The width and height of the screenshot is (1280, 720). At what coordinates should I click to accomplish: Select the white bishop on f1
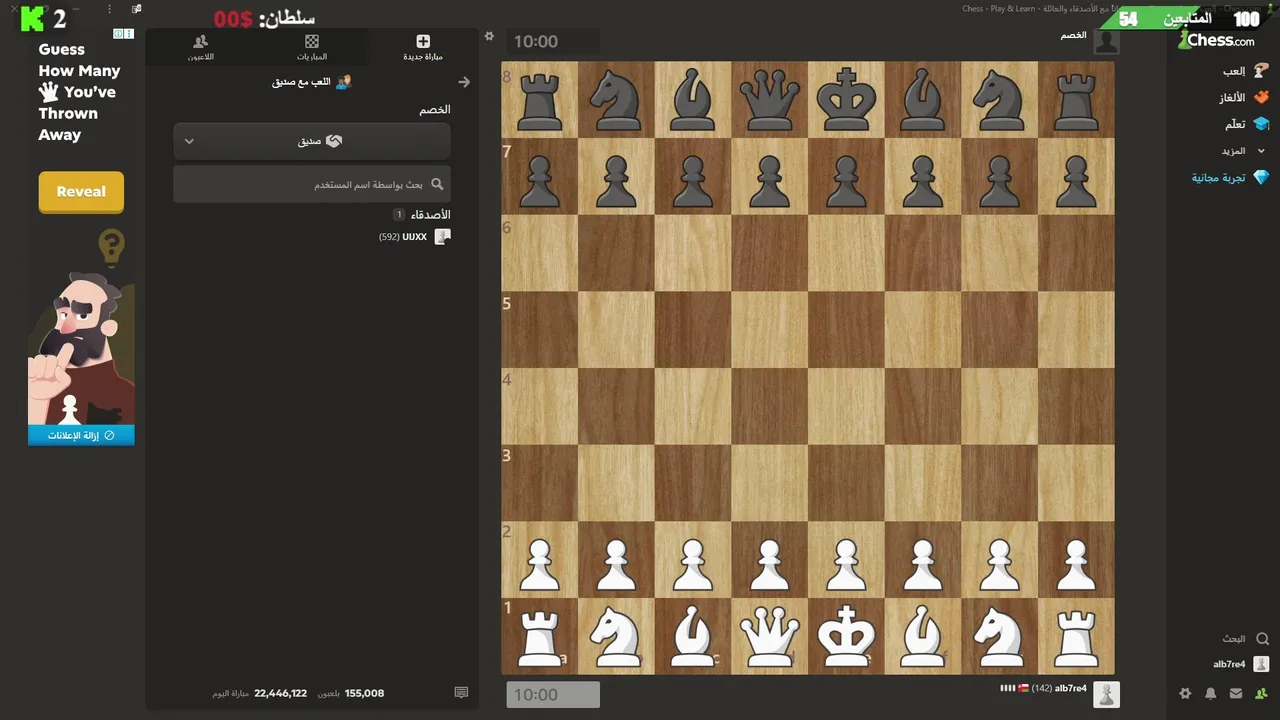(923, 635)
